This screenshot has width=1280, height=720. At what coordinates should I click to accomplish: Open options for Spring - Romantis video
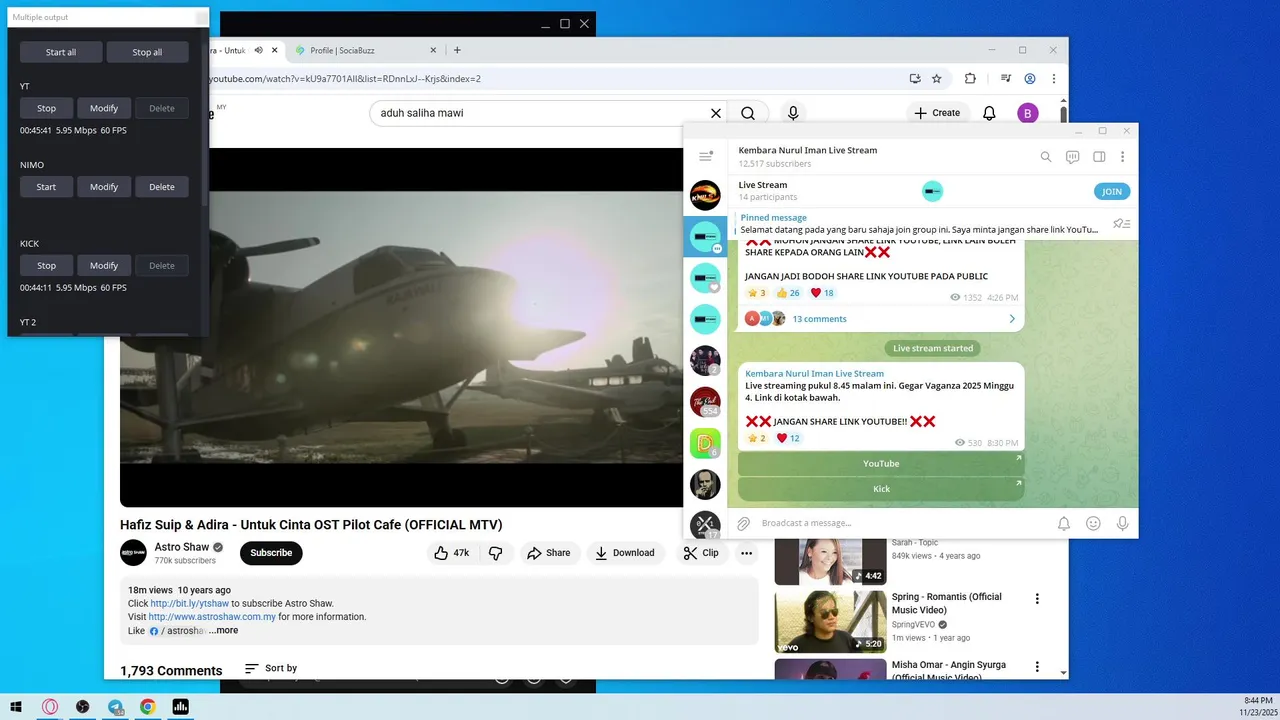(x=1037, y=599)
